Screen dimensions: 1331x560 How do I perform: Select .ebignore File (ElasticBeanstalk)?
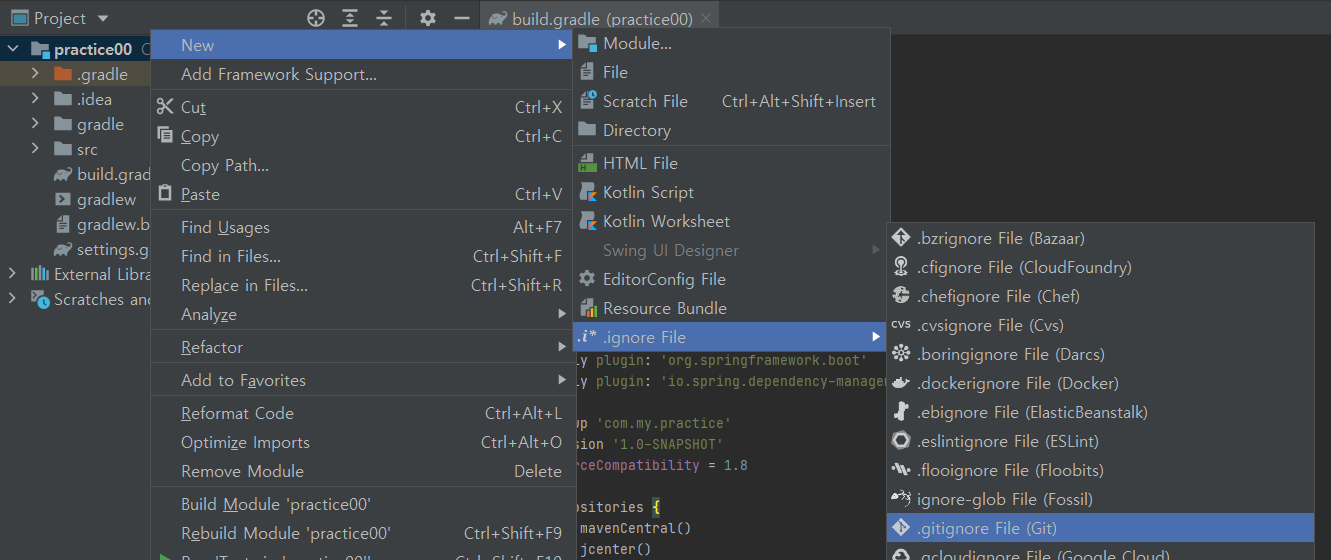point(1100,412)
